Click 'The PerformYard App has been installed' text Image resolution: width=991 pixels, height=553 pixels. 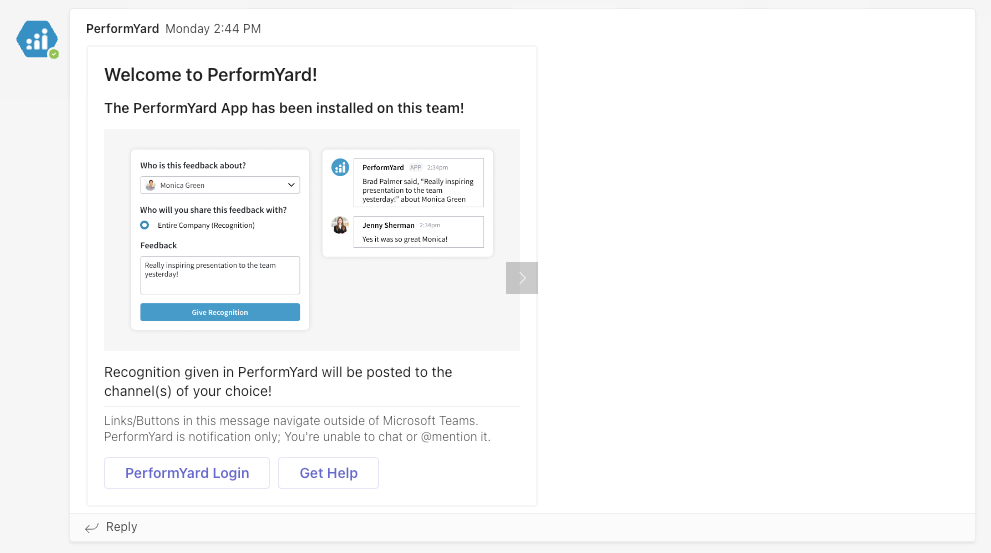284,108
